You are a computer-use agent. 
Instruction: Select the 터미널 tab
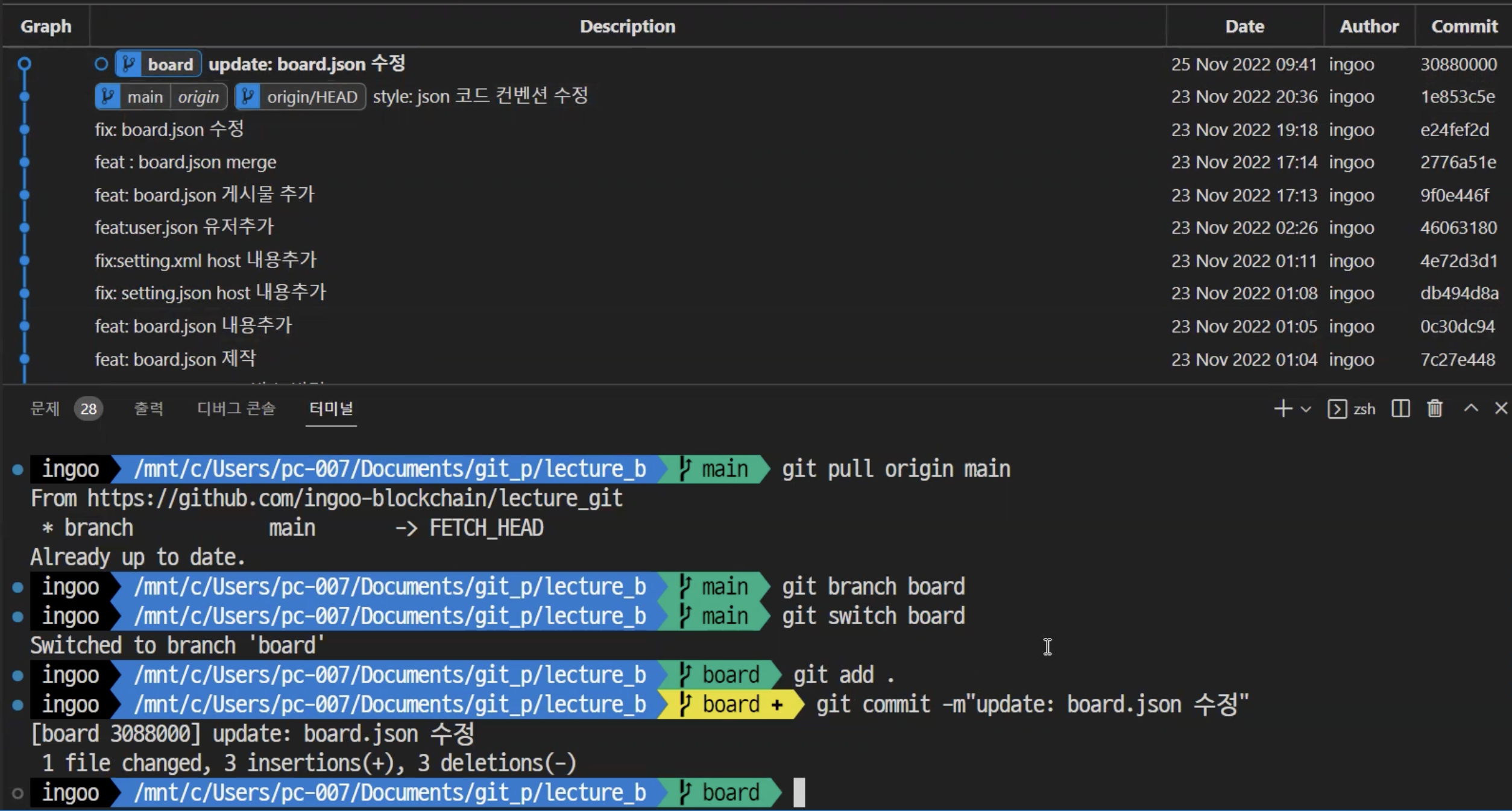point(331,409)
